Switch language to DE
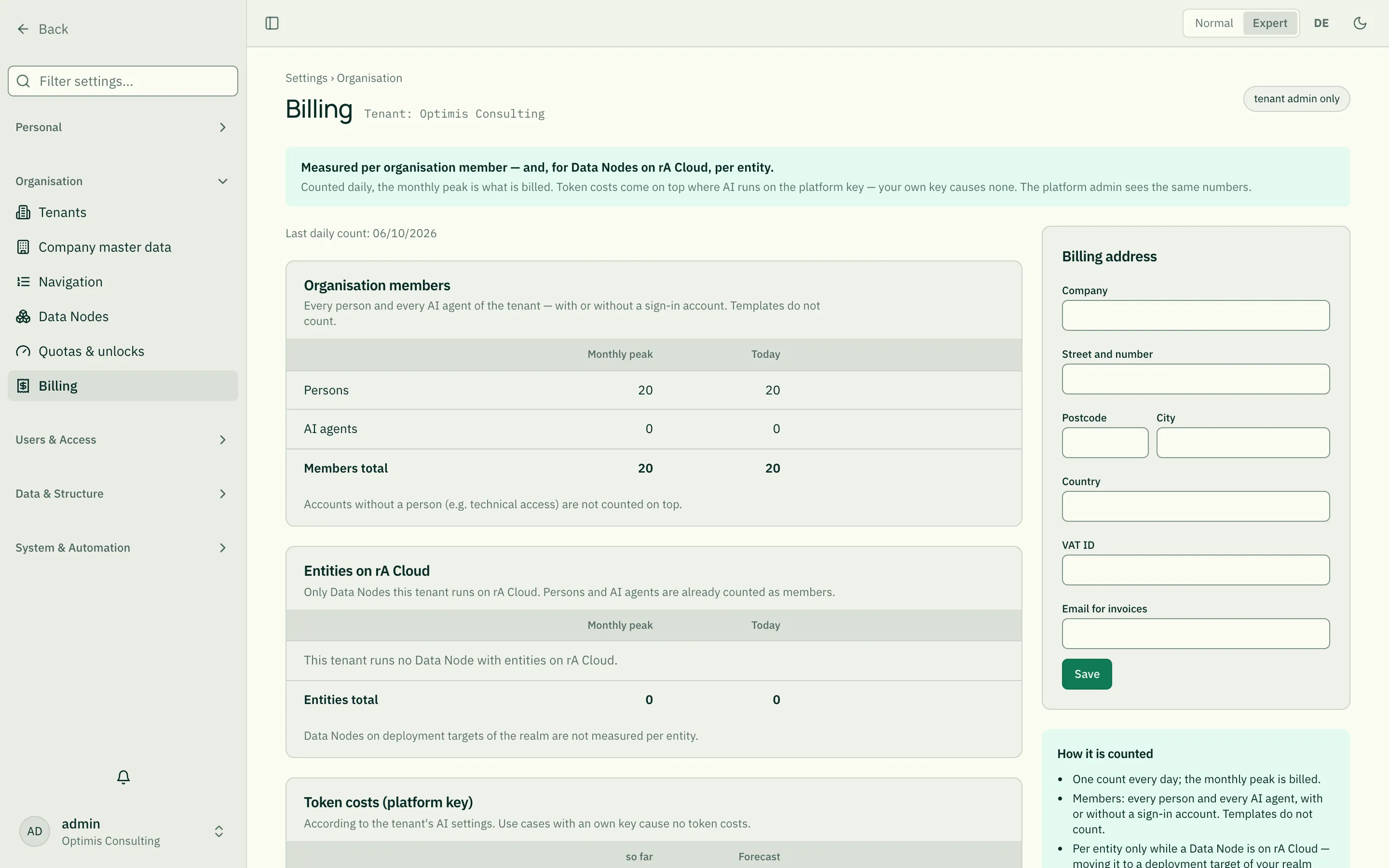The height and width of the screenshot is (868, 1389). click(x=1321, y=24)
